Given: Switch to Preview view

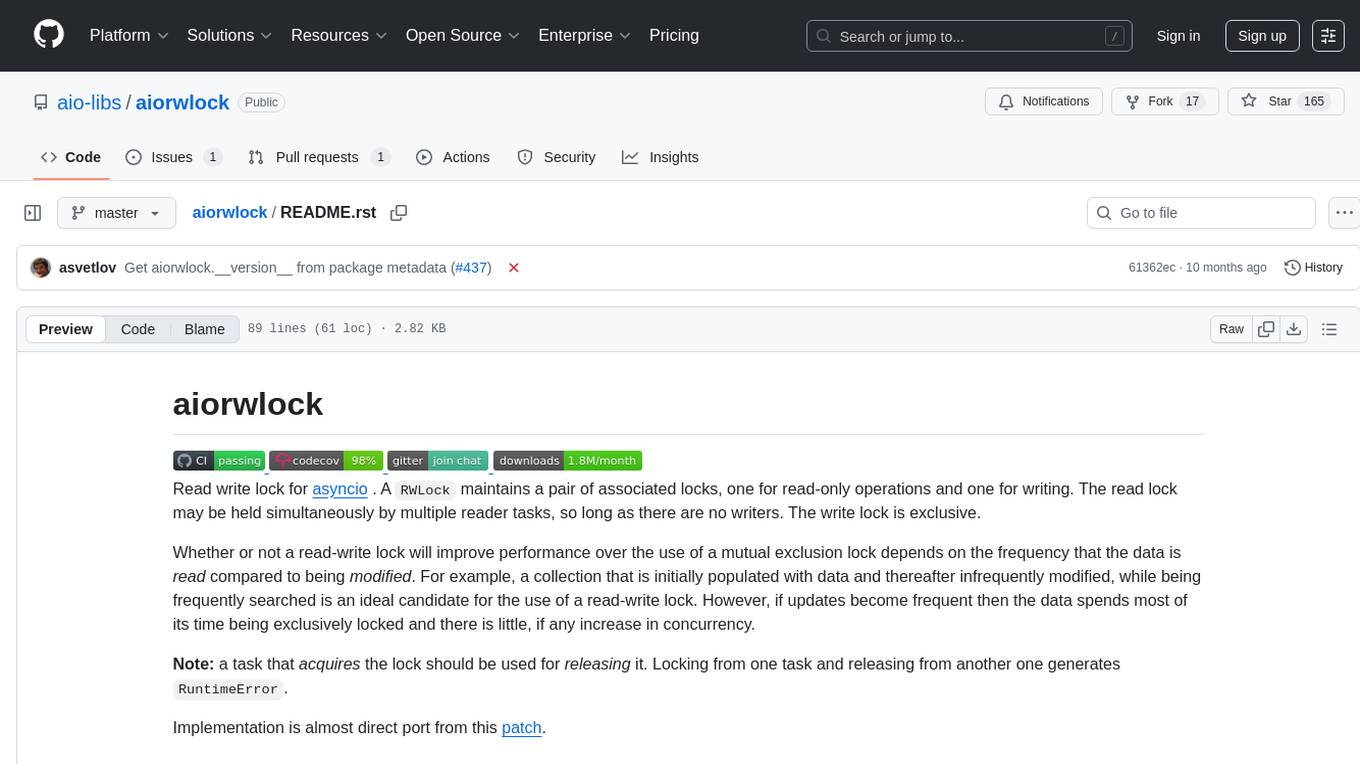Looking at the screenshot, I should tap(66, 329).
